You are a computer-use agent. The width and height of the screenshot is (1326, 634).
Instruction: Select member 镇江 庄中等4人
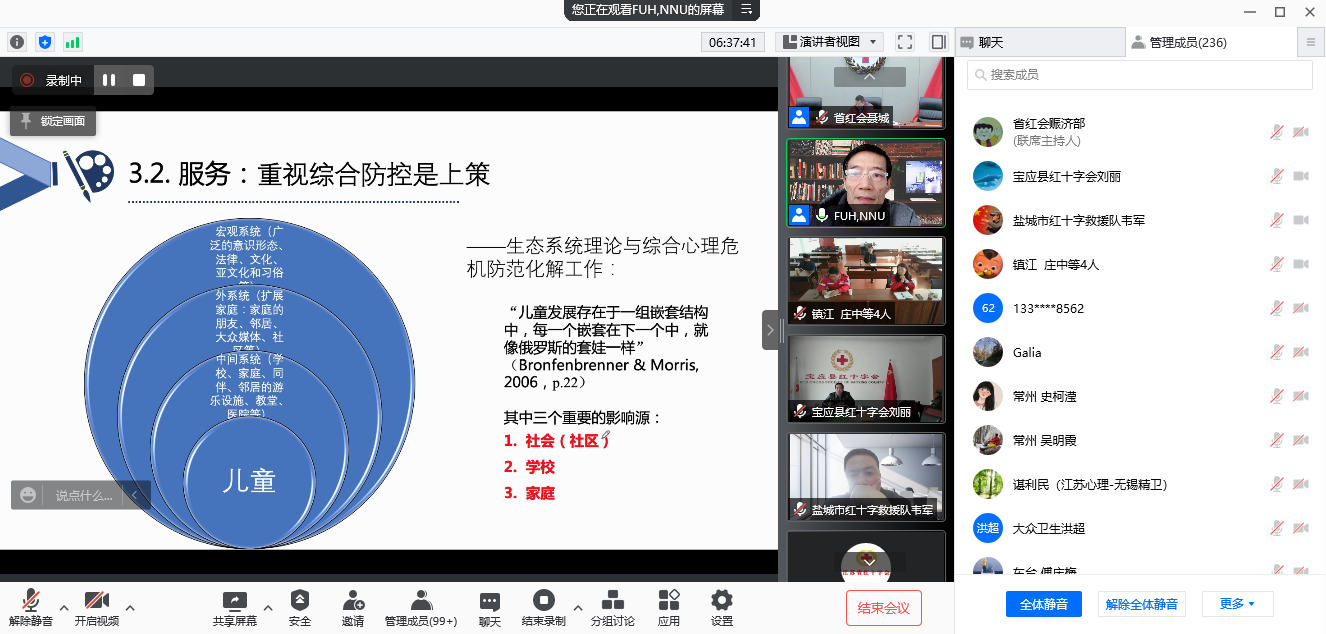[x=1140, y=264]
